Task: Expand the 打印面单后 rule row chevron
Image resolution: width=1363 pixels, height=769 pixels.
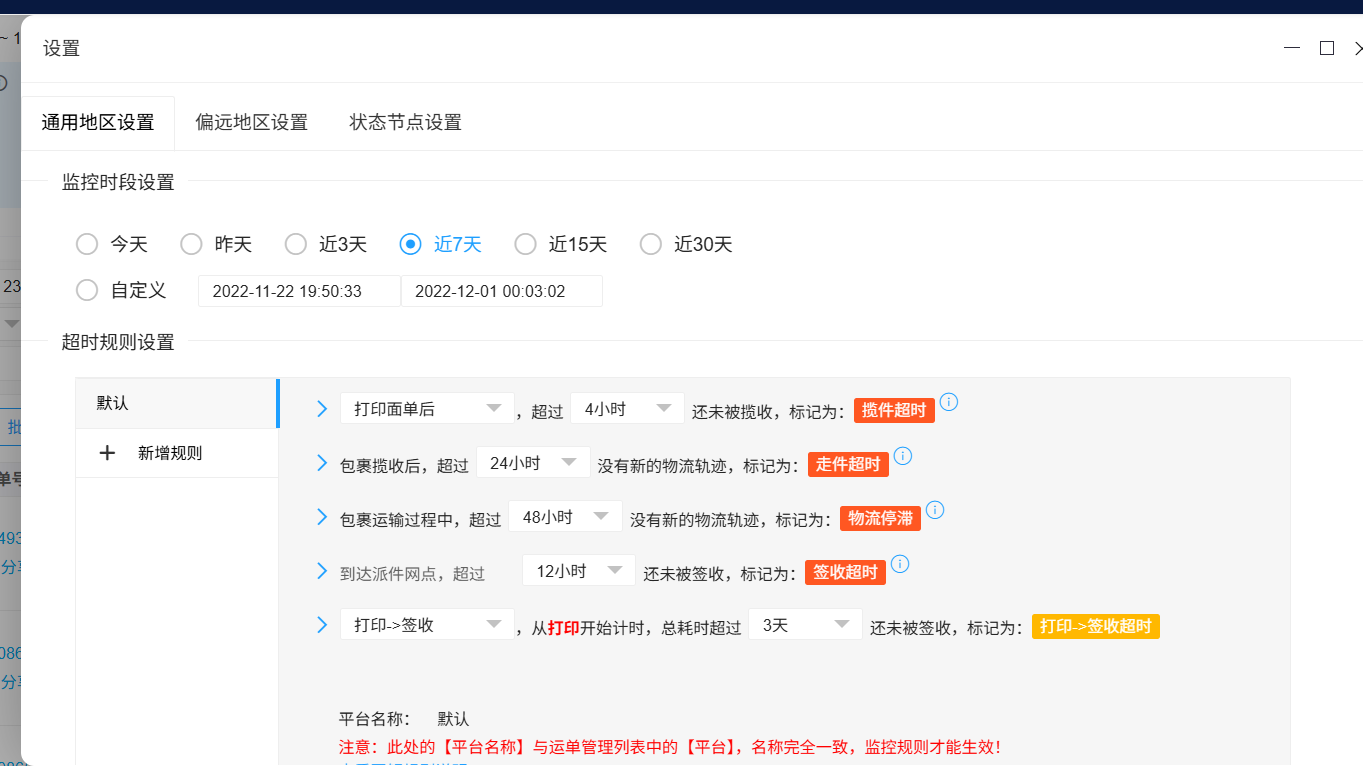Action: pos(322,408)
